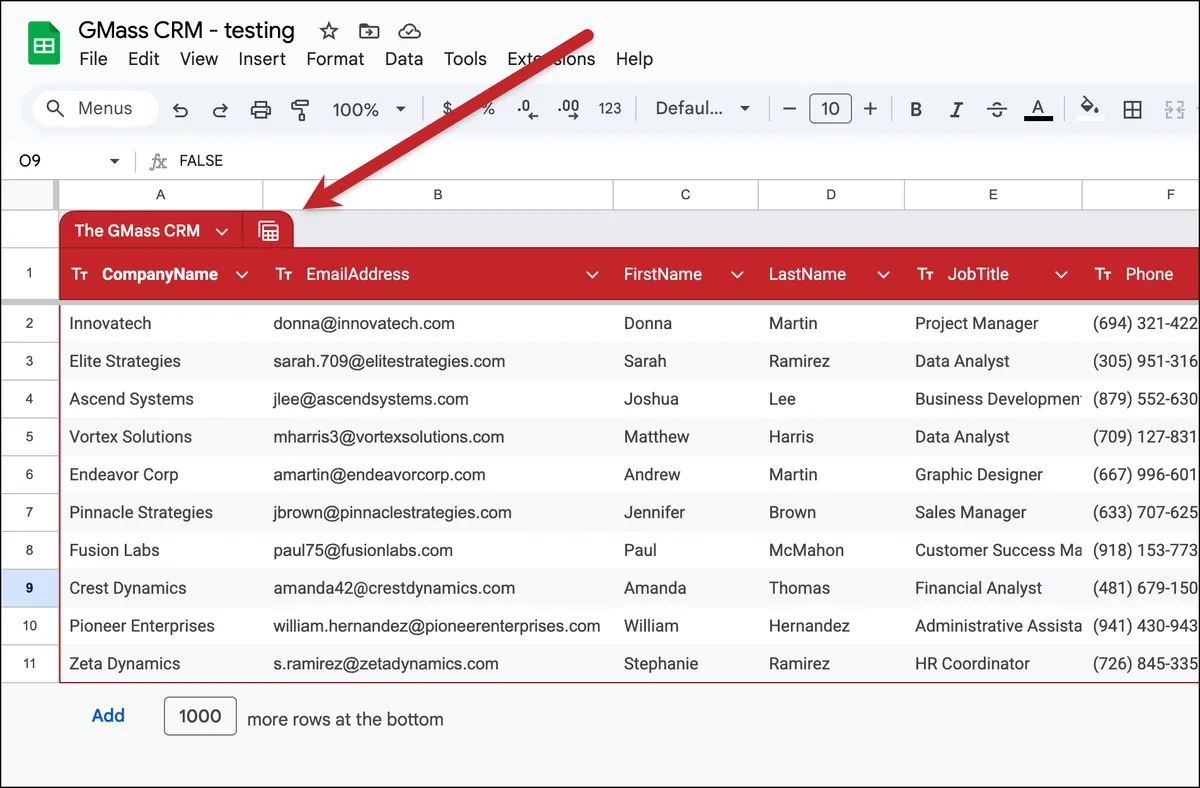Click Add to append more rows

click(108, 716)
